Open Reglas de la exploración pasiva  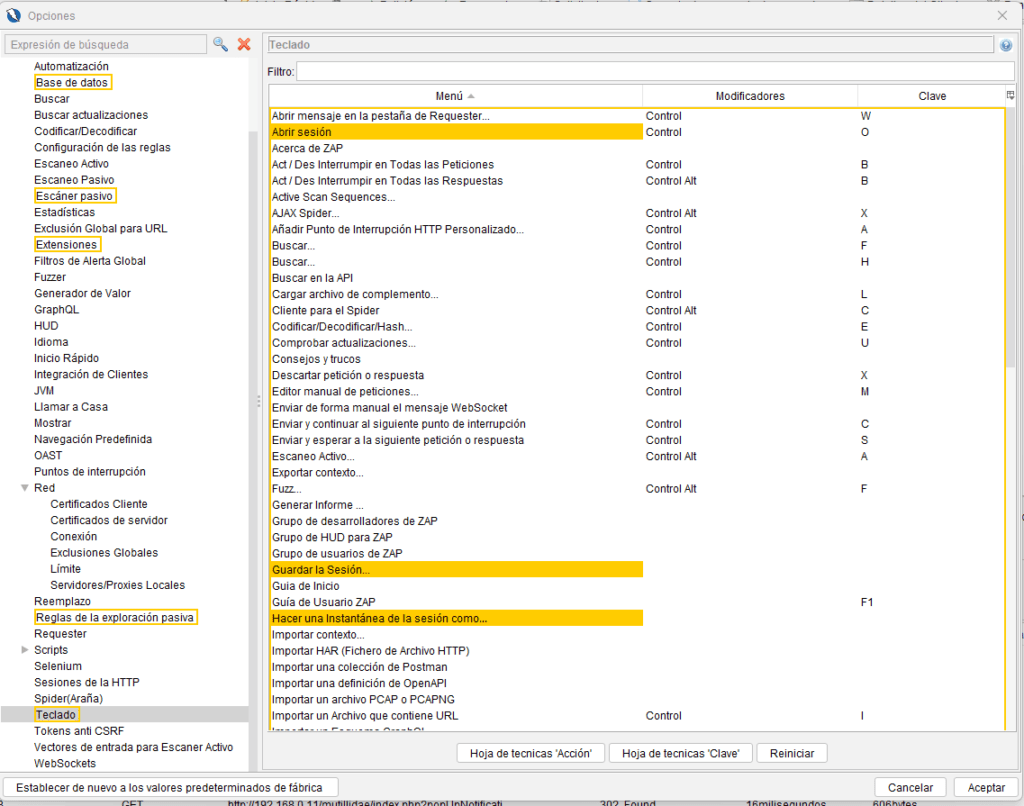[114, 617]
